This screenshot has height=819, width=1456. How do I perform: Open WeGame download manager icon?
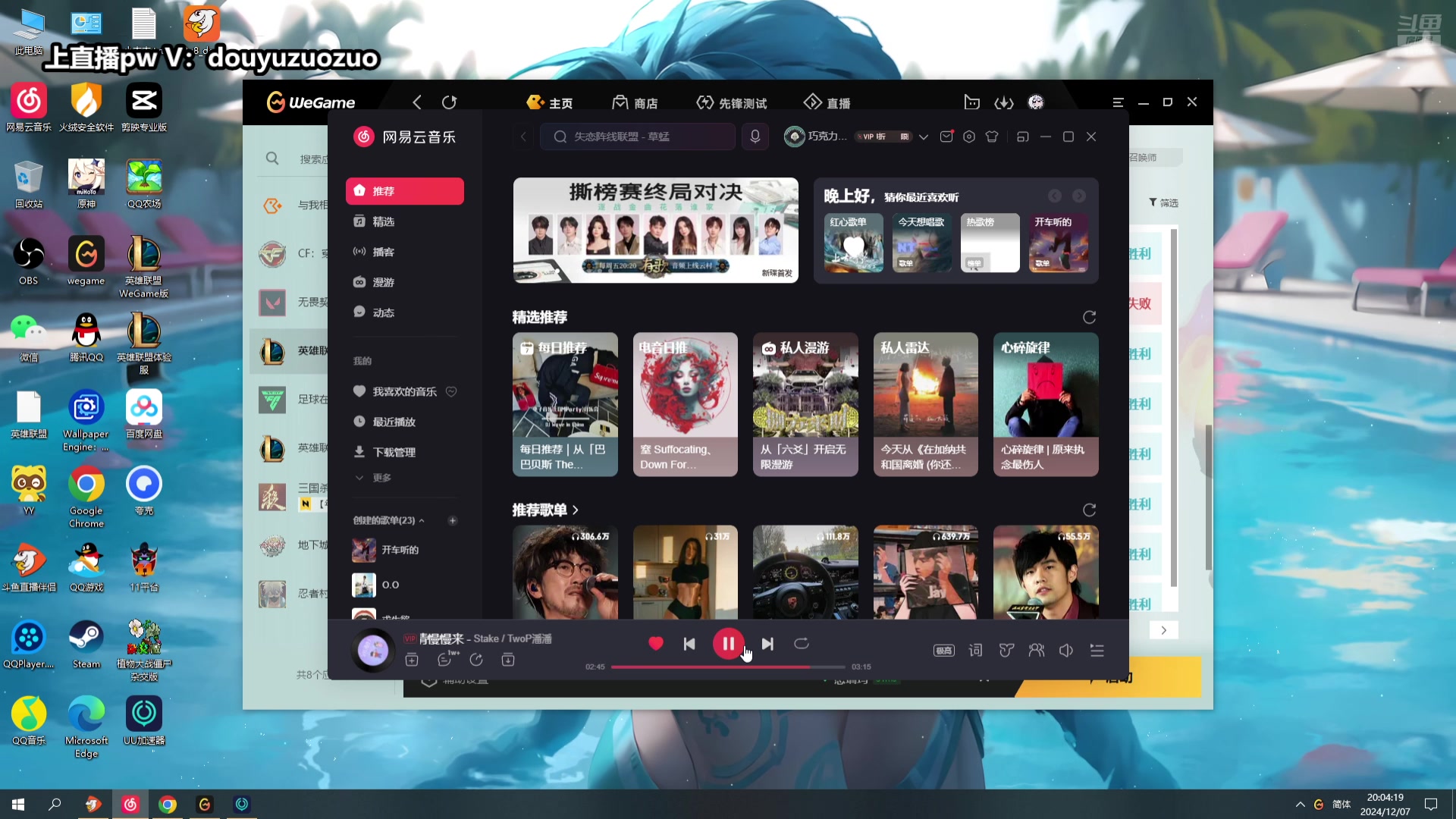(x=1004, y=102)
